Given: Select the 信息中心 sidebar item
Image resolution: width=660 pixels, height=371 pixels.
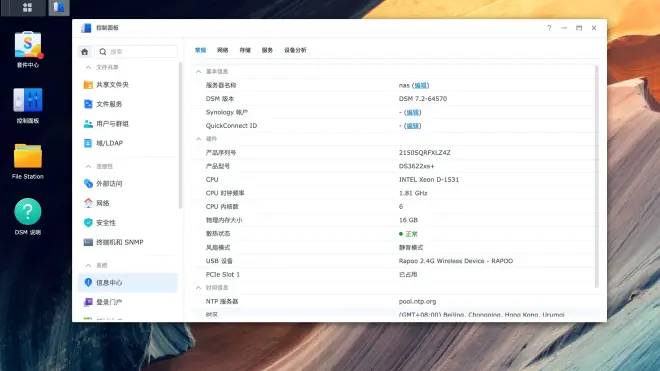Looking at the screenshot, I should (x=128, y=283).
